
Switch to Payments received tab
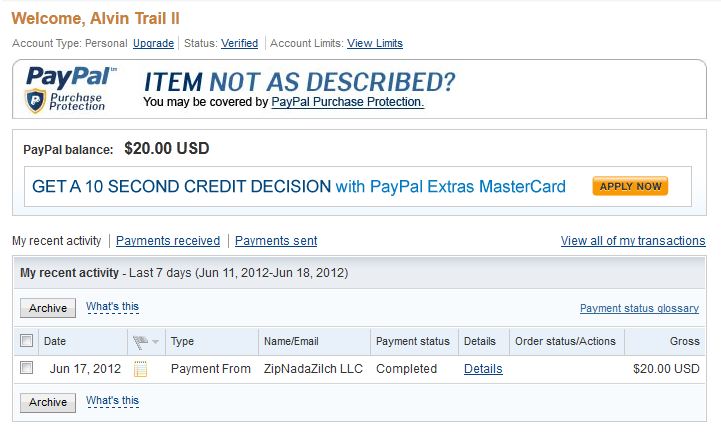click(x=168, y=241)
